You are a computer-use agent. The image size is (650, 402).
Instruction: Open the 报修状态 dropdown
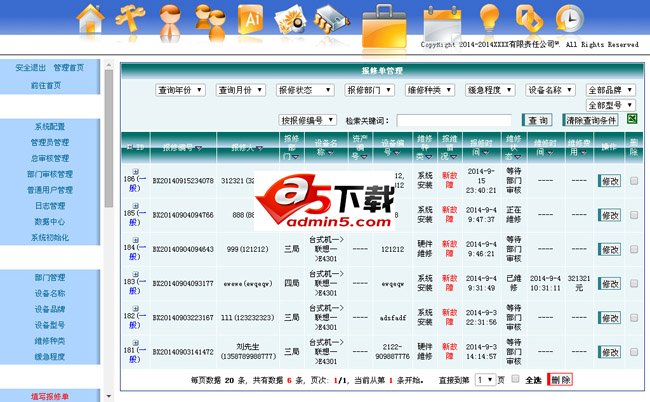pyautogui.click(x=305, y=90)
